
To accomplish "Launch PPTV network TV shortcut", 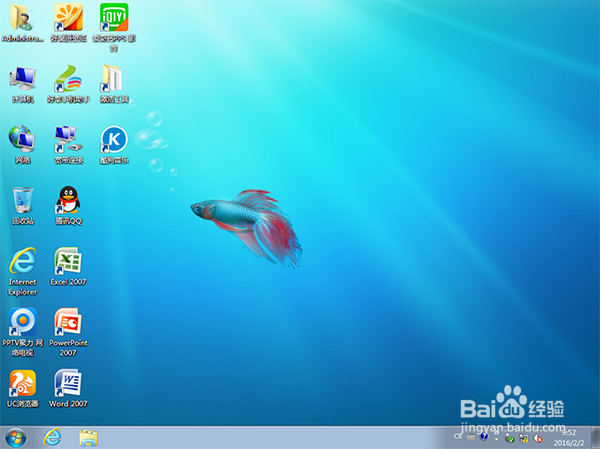I will pos(23,332).
